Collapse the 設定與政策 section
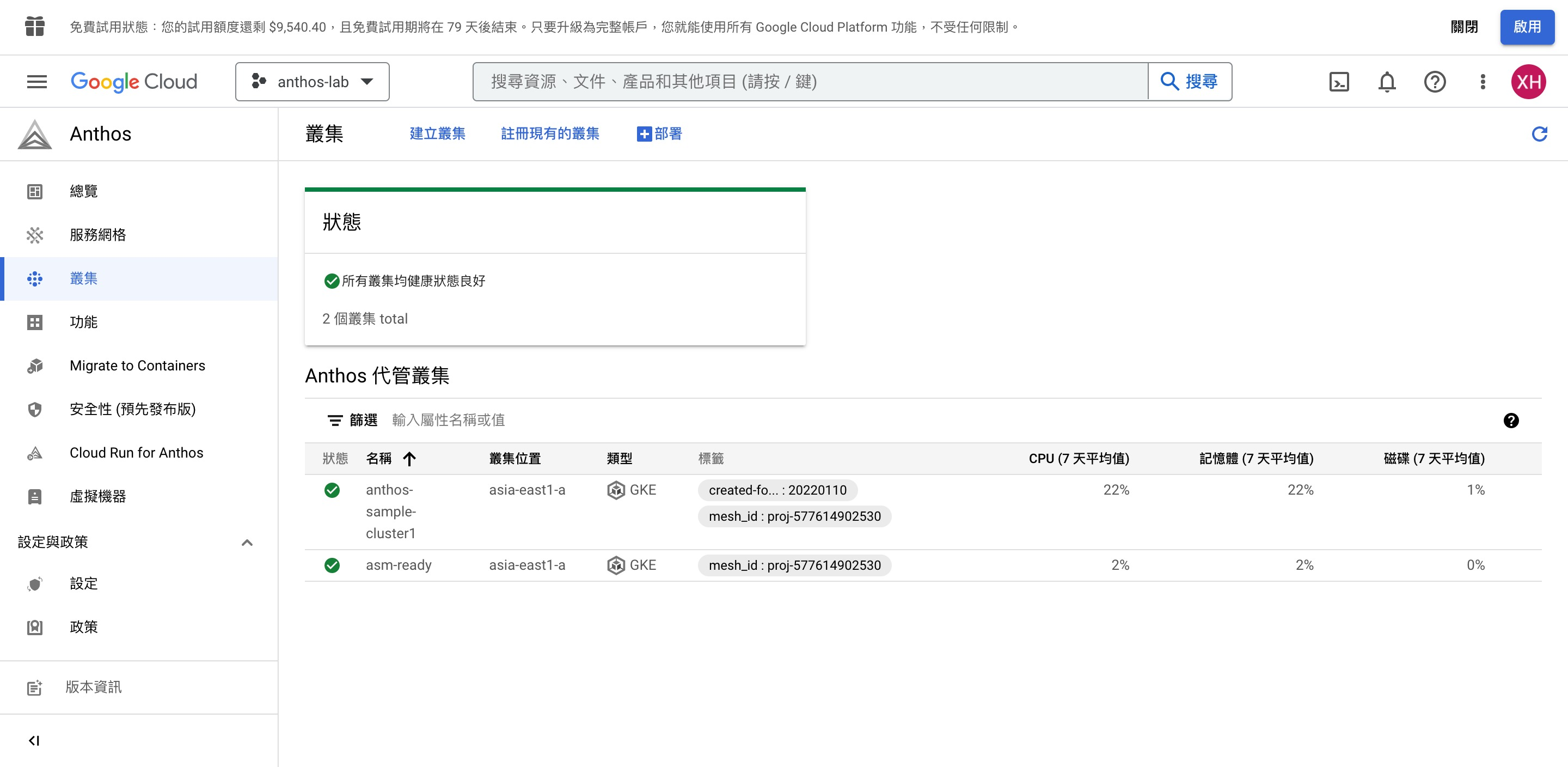 [x=247, y=542]
